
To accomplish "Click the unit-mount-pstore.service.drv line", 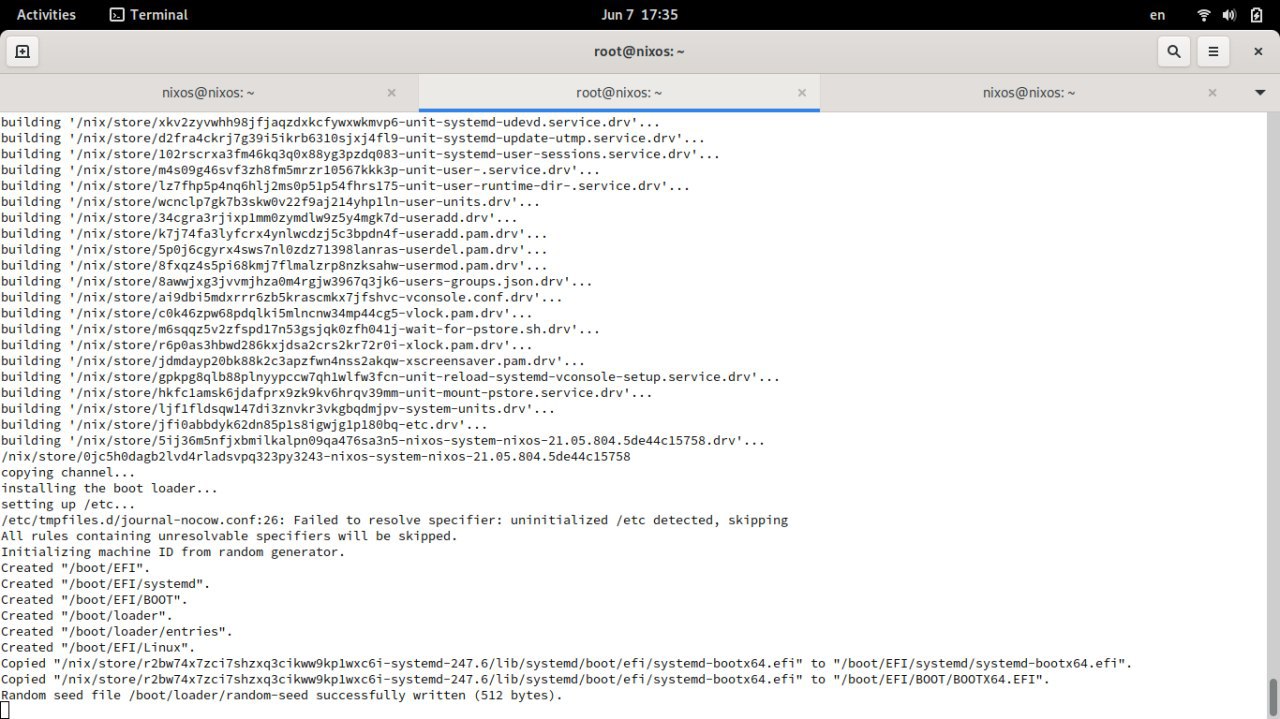I will tap(326, 392).
